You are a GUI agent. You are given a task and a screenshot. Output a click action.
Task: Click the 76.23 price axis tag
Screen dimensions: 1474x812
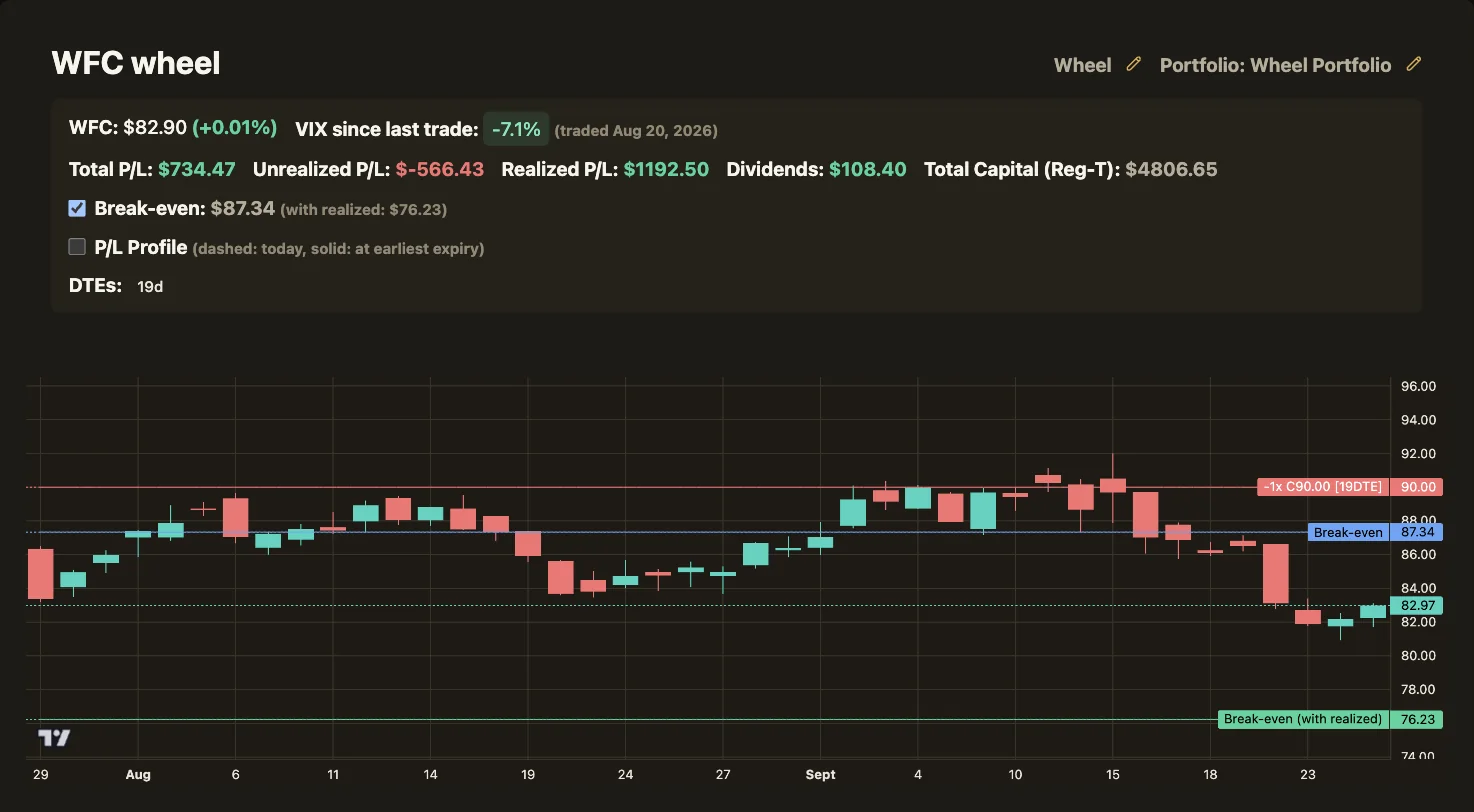[1418, 719]
